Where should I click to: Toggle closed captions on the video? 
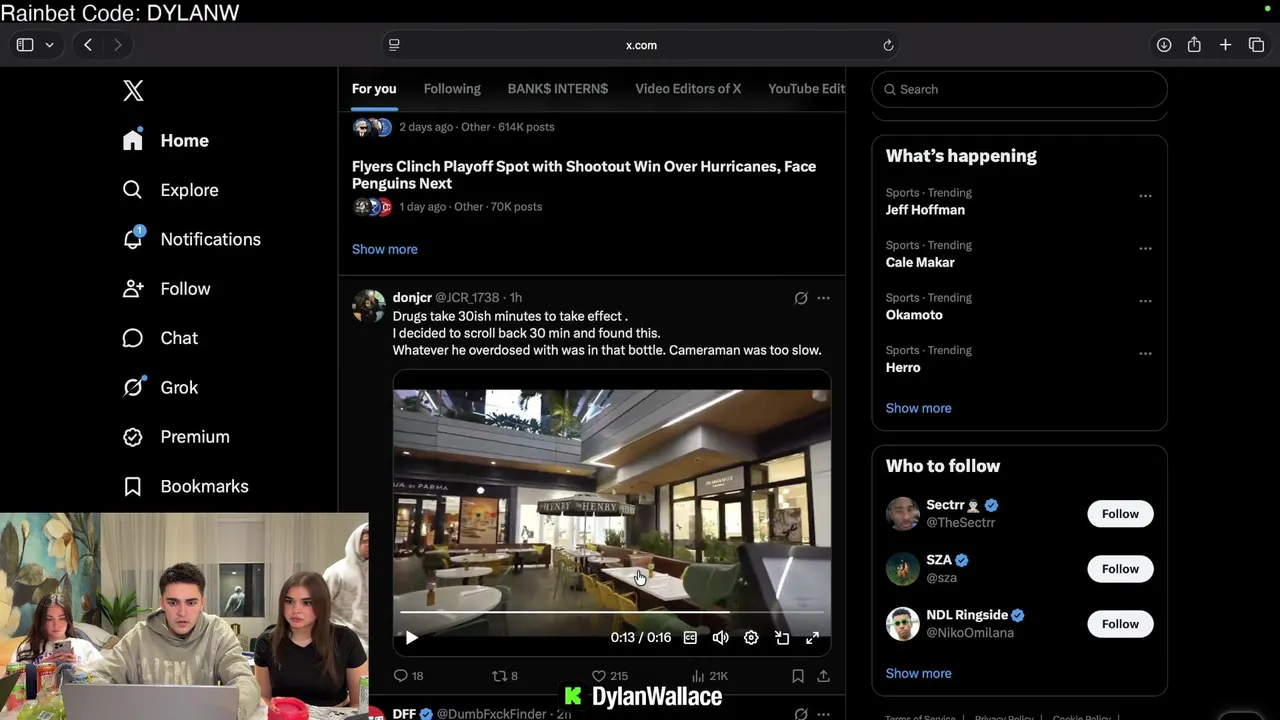[690, 638]
